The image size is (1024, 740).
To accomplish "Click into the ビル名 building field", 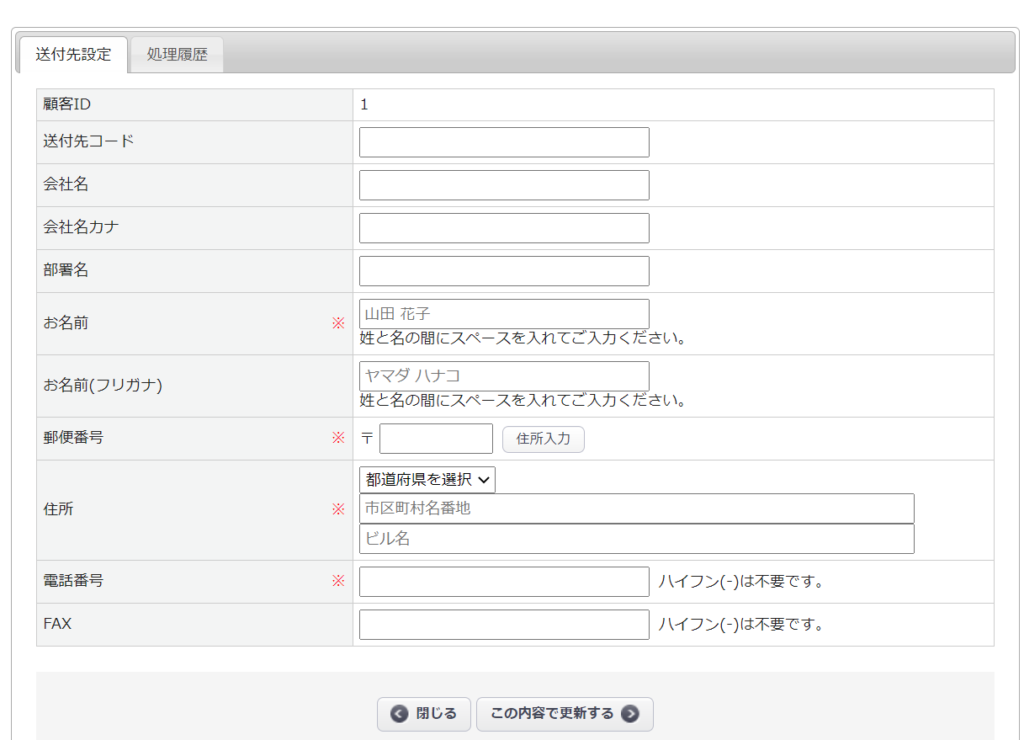I will tap(636, 539).
